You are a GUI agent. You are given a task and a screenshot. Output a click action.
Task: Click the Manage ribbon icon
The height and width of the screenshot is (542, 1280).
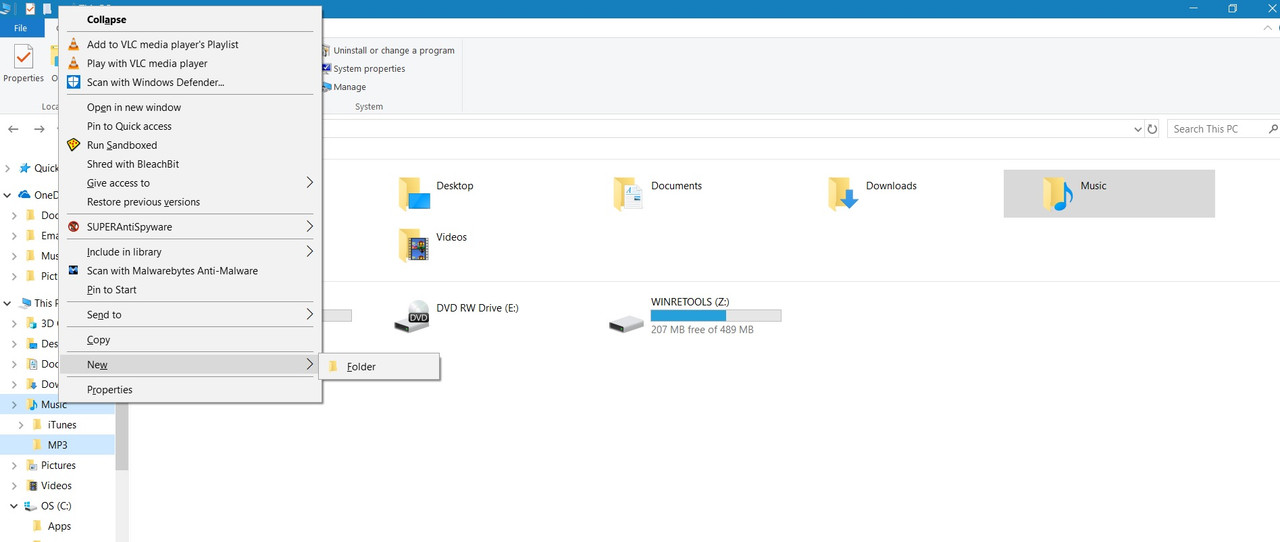click(326, 87)
